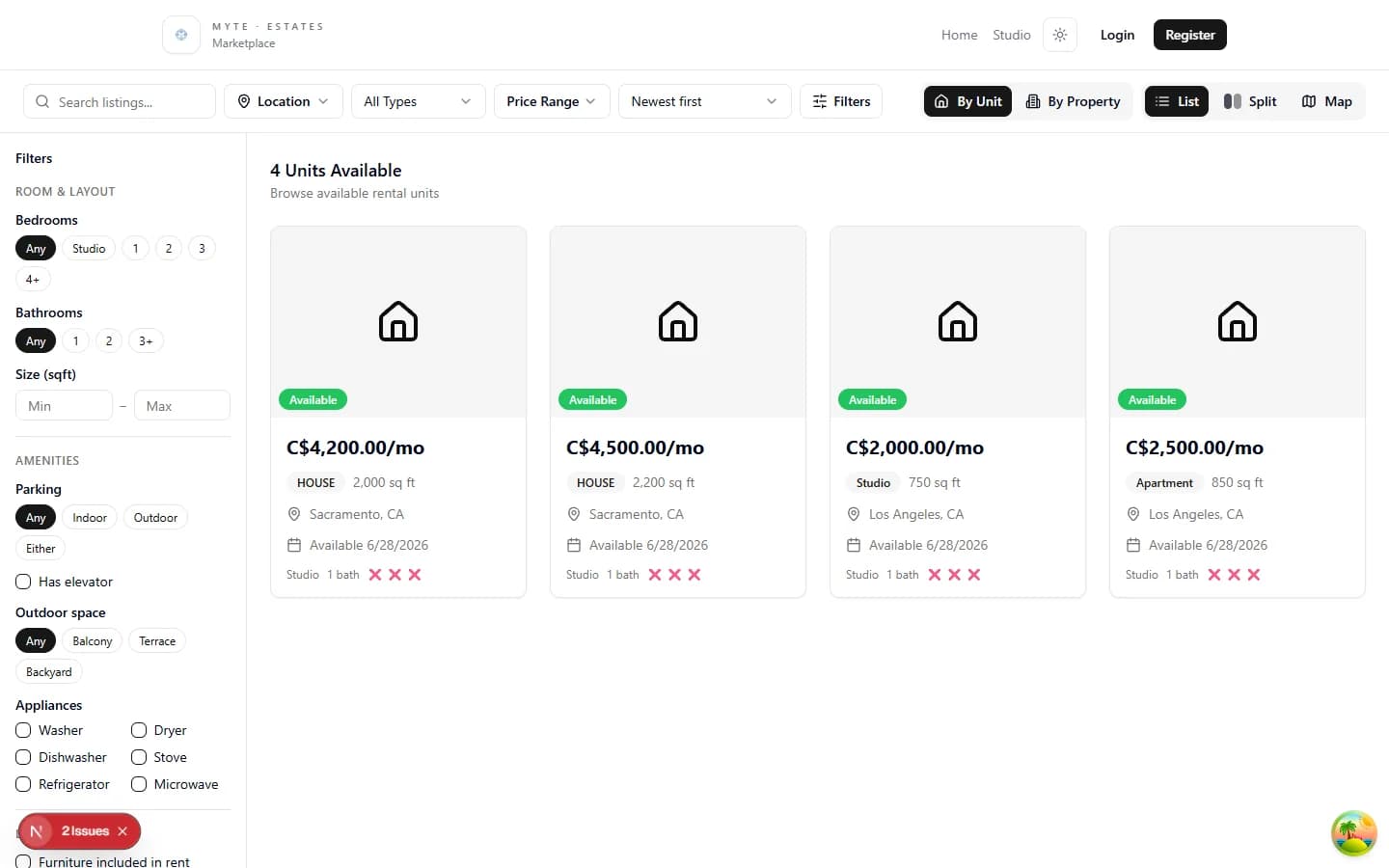This screenshot has height=868, width=1389.
Task: Click the palm tree avatar icon
Action: (1354, 833)
